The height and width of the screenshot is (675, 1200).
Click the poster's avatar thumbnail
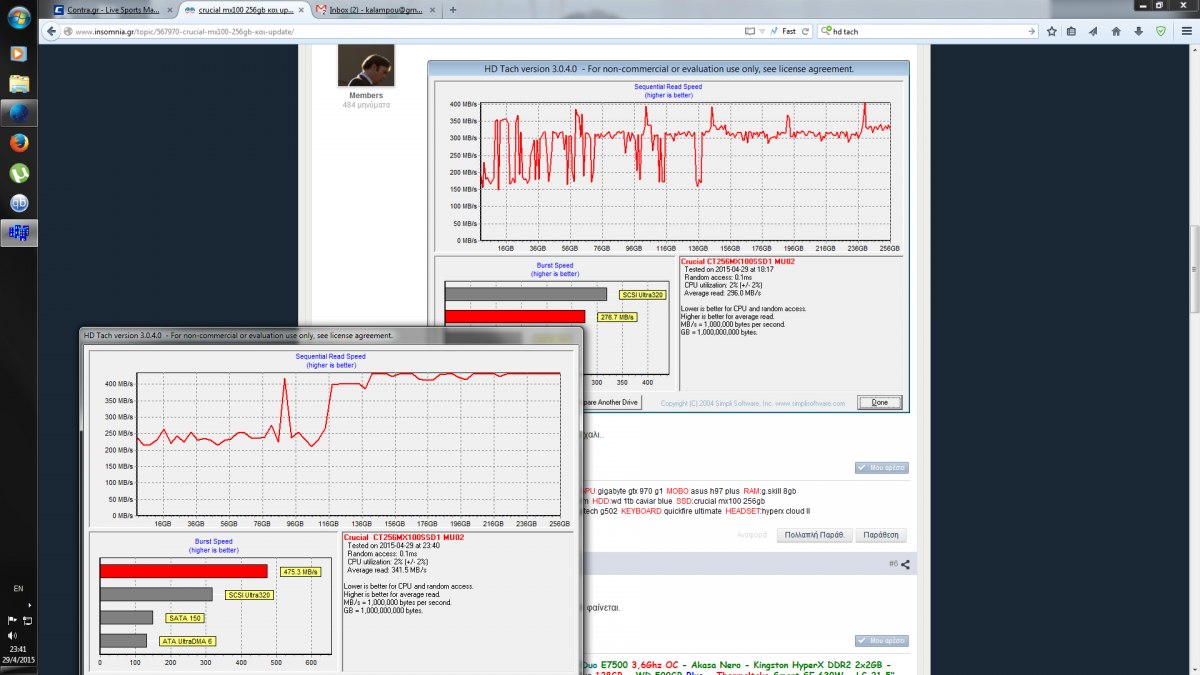pos(365,66)
